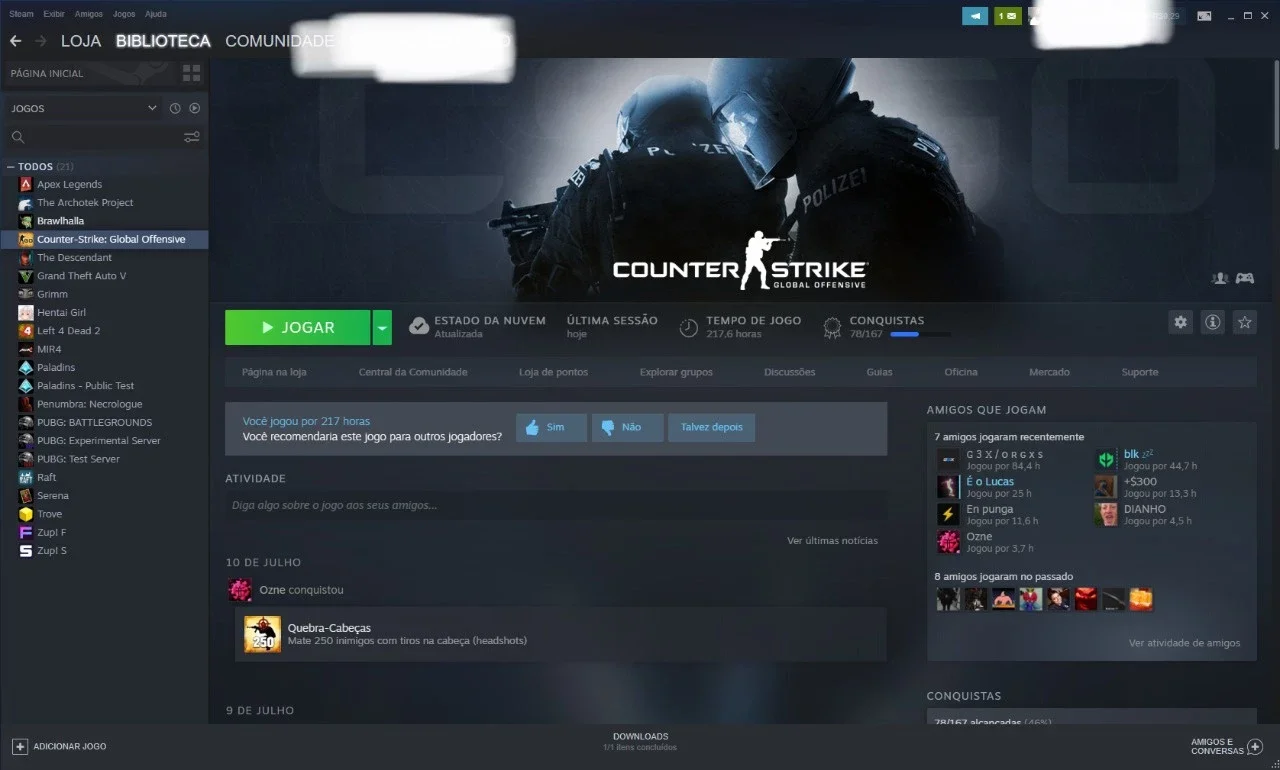Image resolution: width=1280 pixels, height=770 pixels.
Task: Open blk friend avatar
Action: click(x=1106, y=459)
